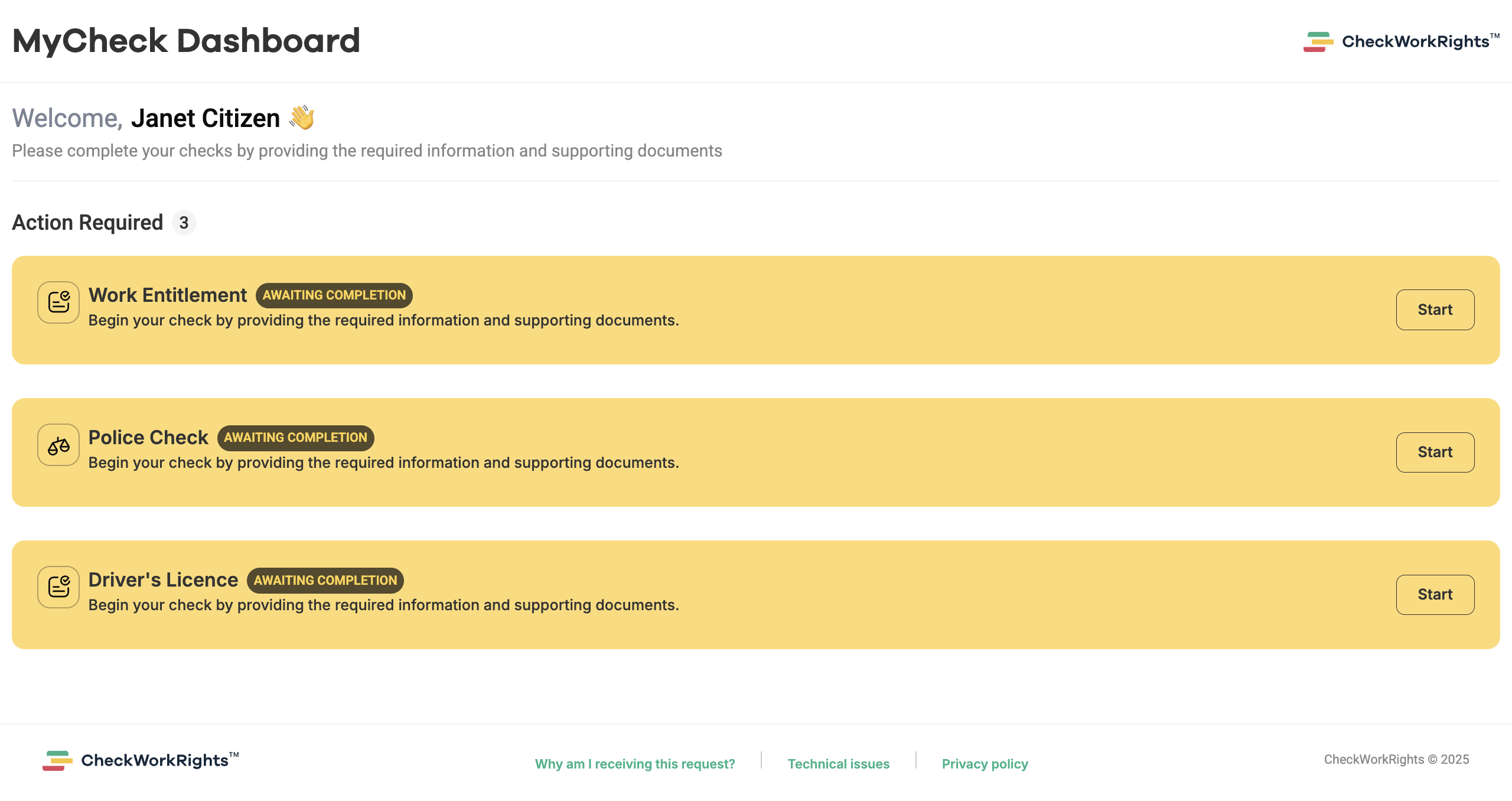The height and width of the screenshot is (801, 1512).
Task: Click the Police Check scales icon
Action: (x=58, y=445)
